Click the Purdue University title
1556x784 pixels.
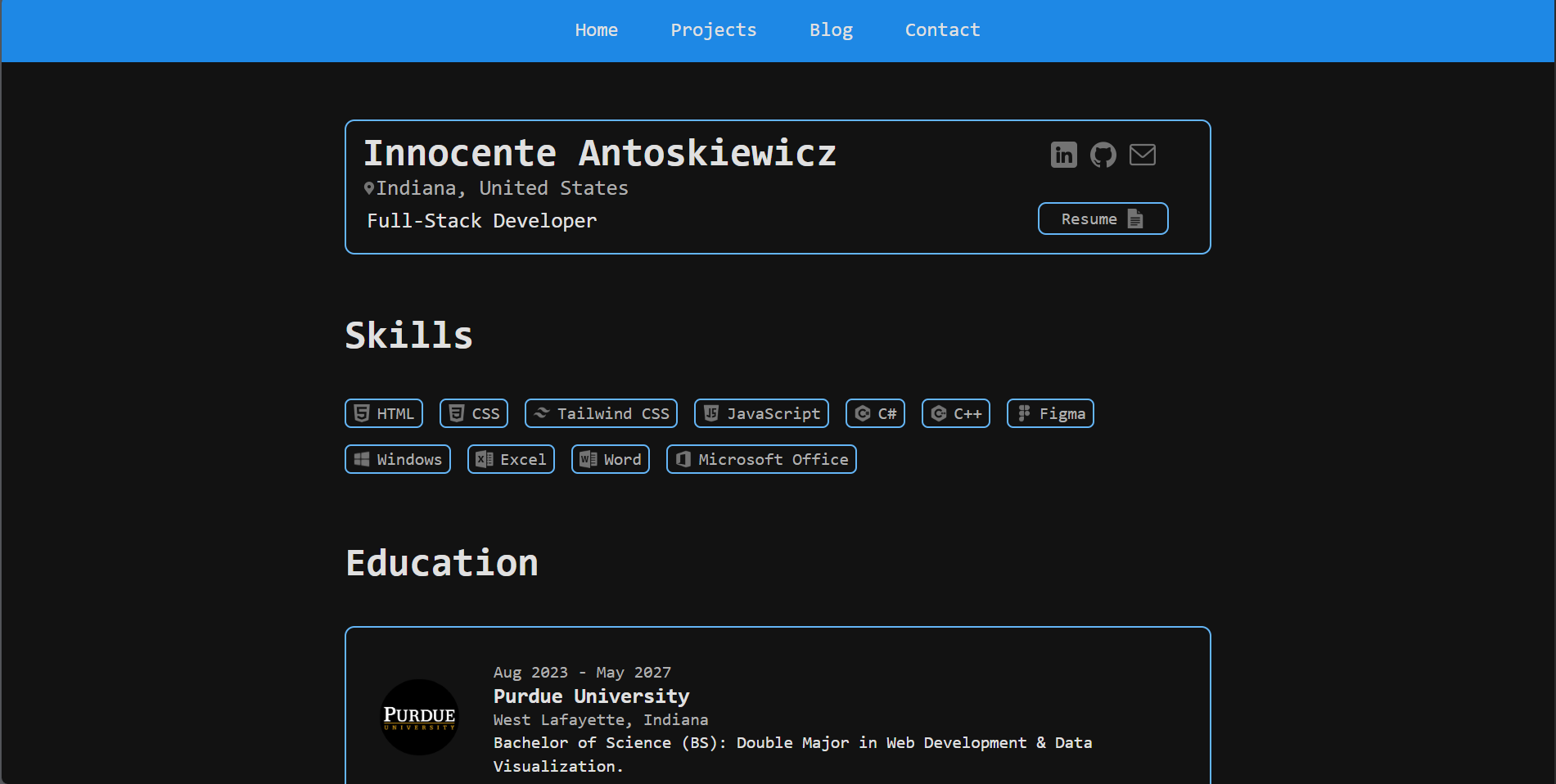[x=592, y=696]
